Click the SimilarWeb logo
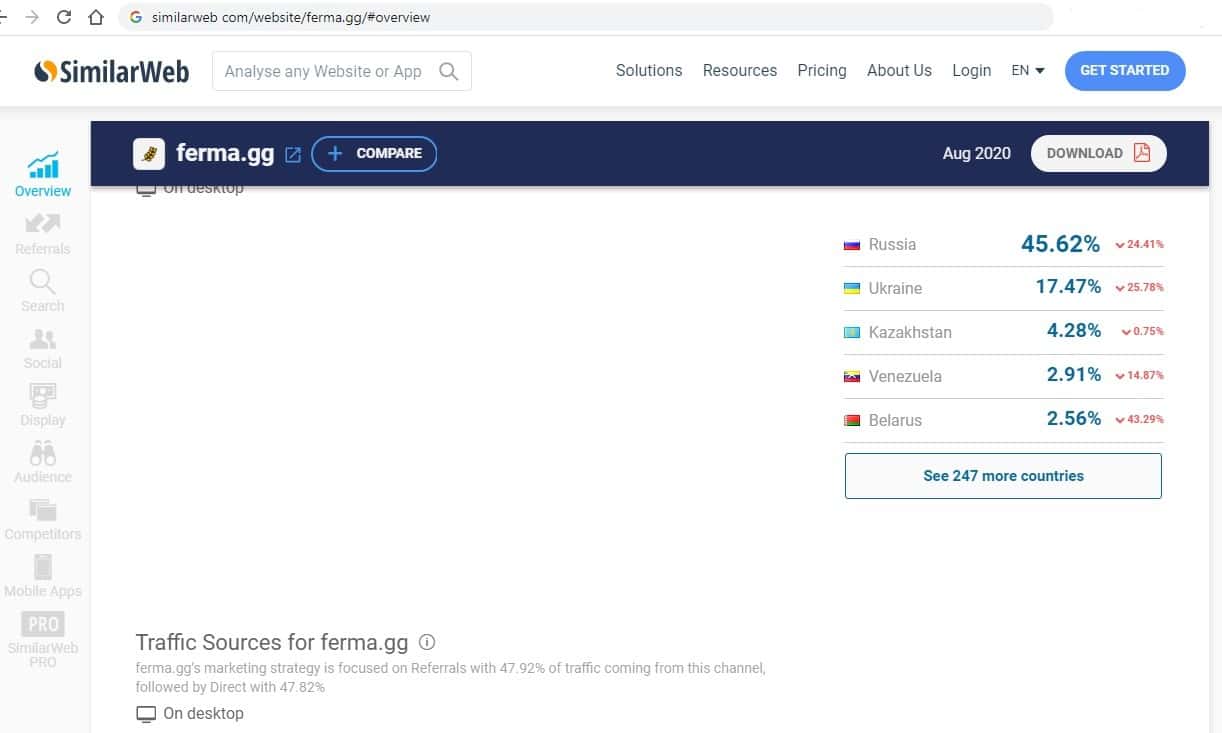The width and height of the screenshot is (1222, 733). 111,71
